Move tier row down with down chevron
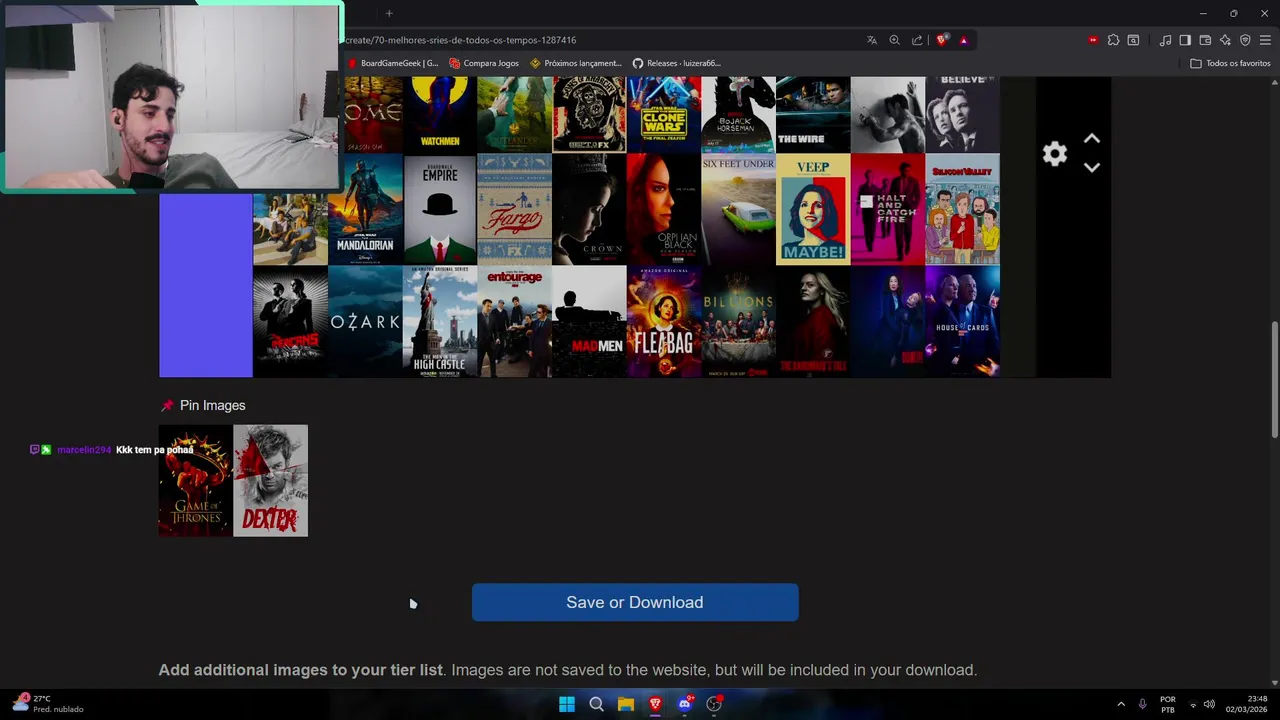The width and height of the screenshot is (1280, 720). (1092, 167)
